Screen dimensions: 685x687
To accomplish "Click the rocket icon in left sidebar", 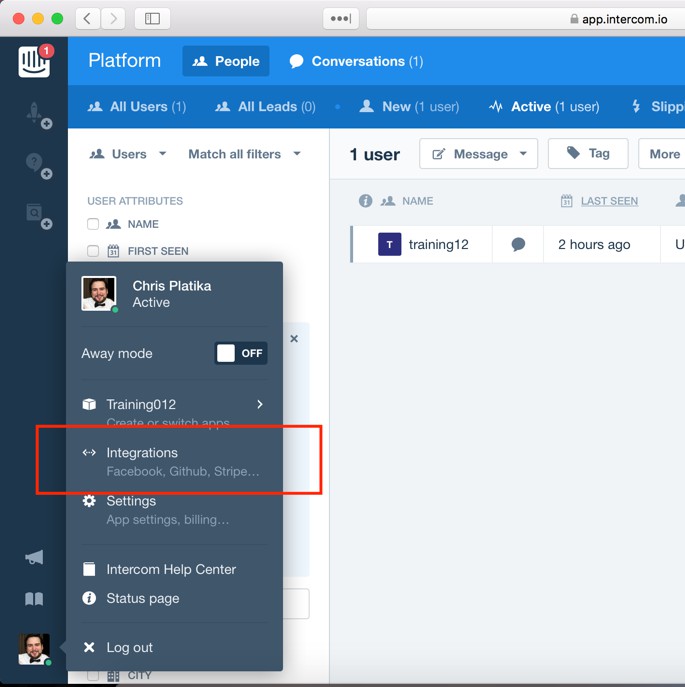I will tap(35, 115).
